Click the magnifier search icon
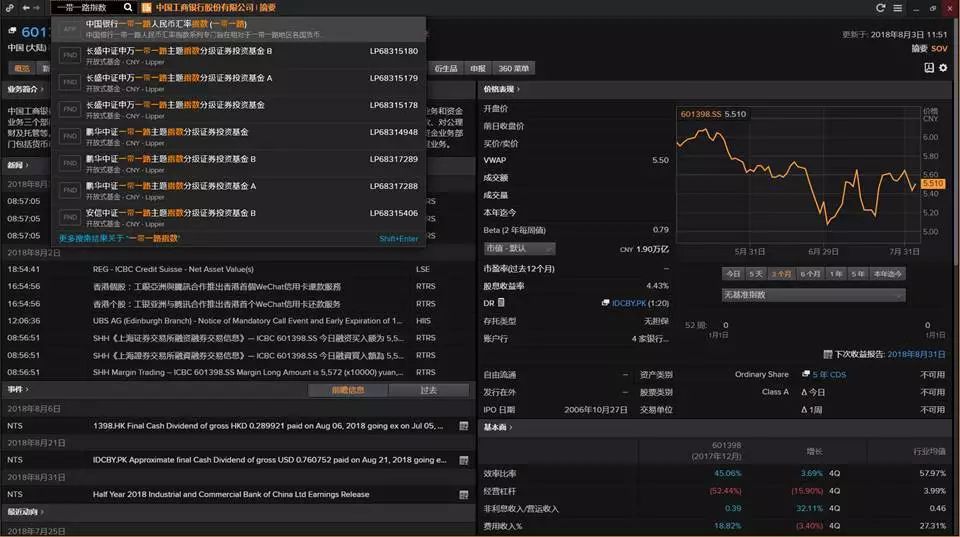The image size is (960, 537). 127,7
